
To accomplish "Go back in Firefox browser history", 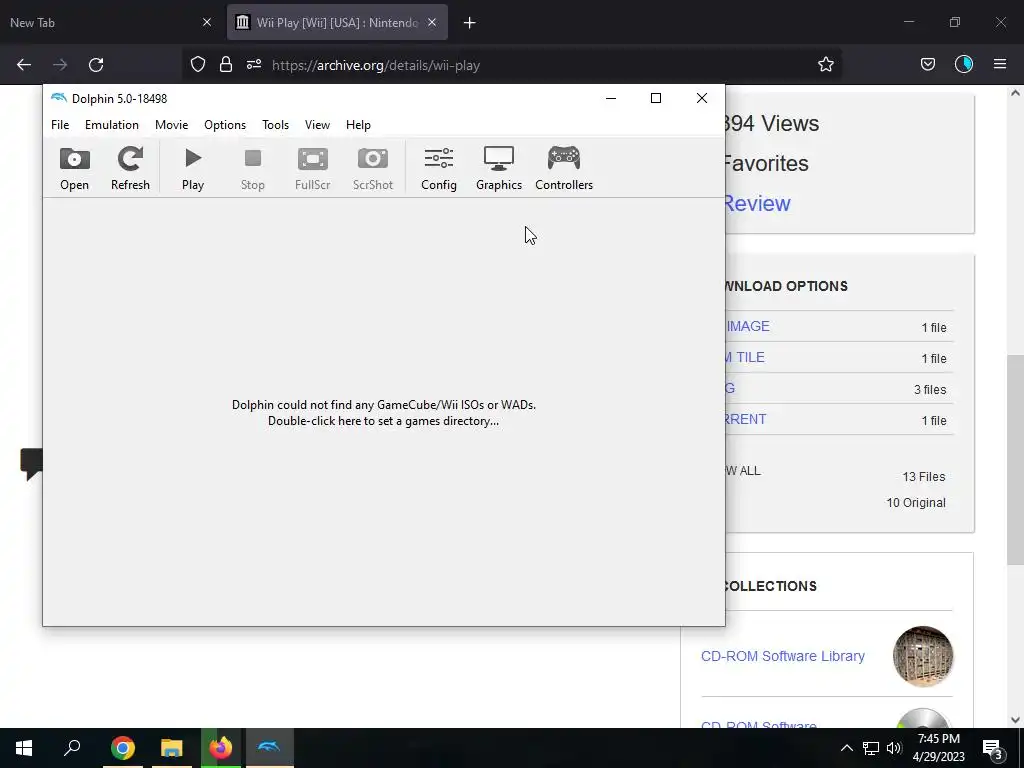I will (x=24, y=65).
